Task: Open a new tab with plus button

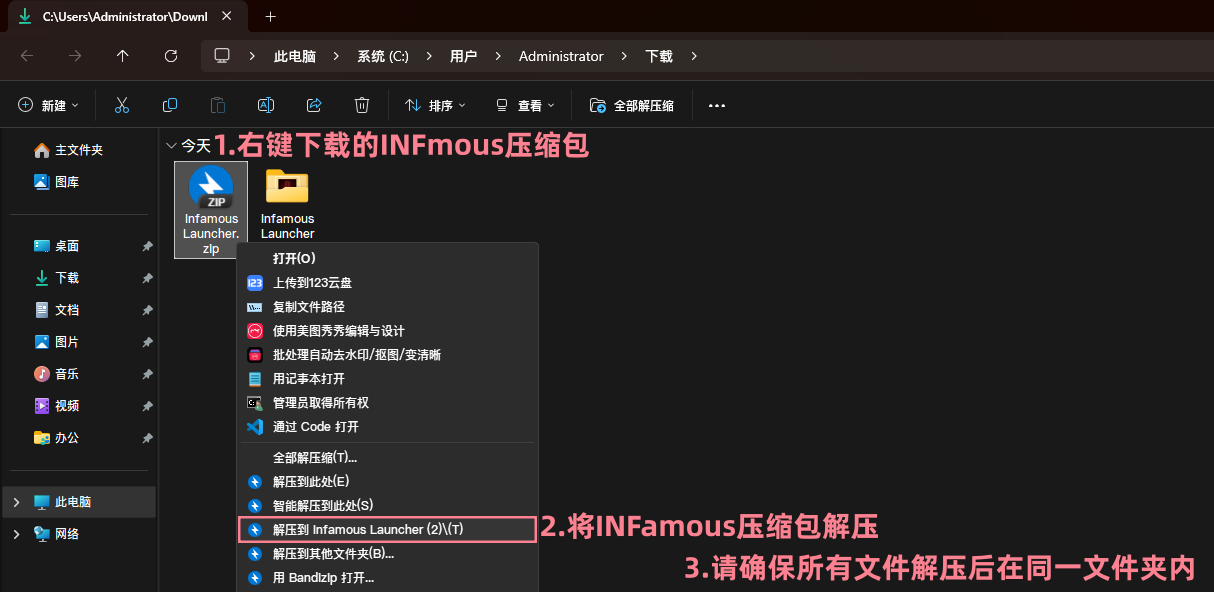Action: tap(270, 17)
